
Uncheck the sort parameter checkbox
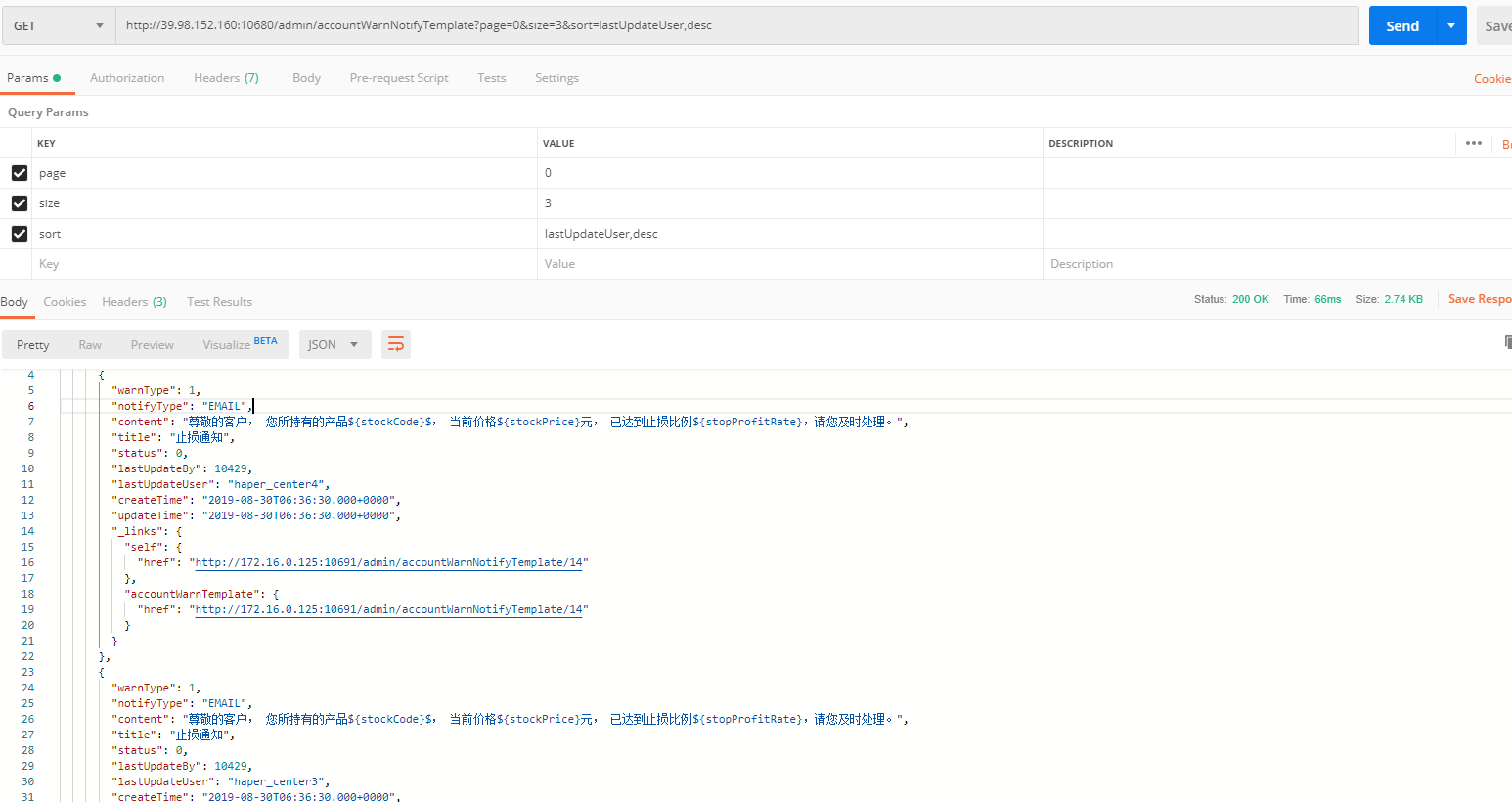click(x=20, y=234)
